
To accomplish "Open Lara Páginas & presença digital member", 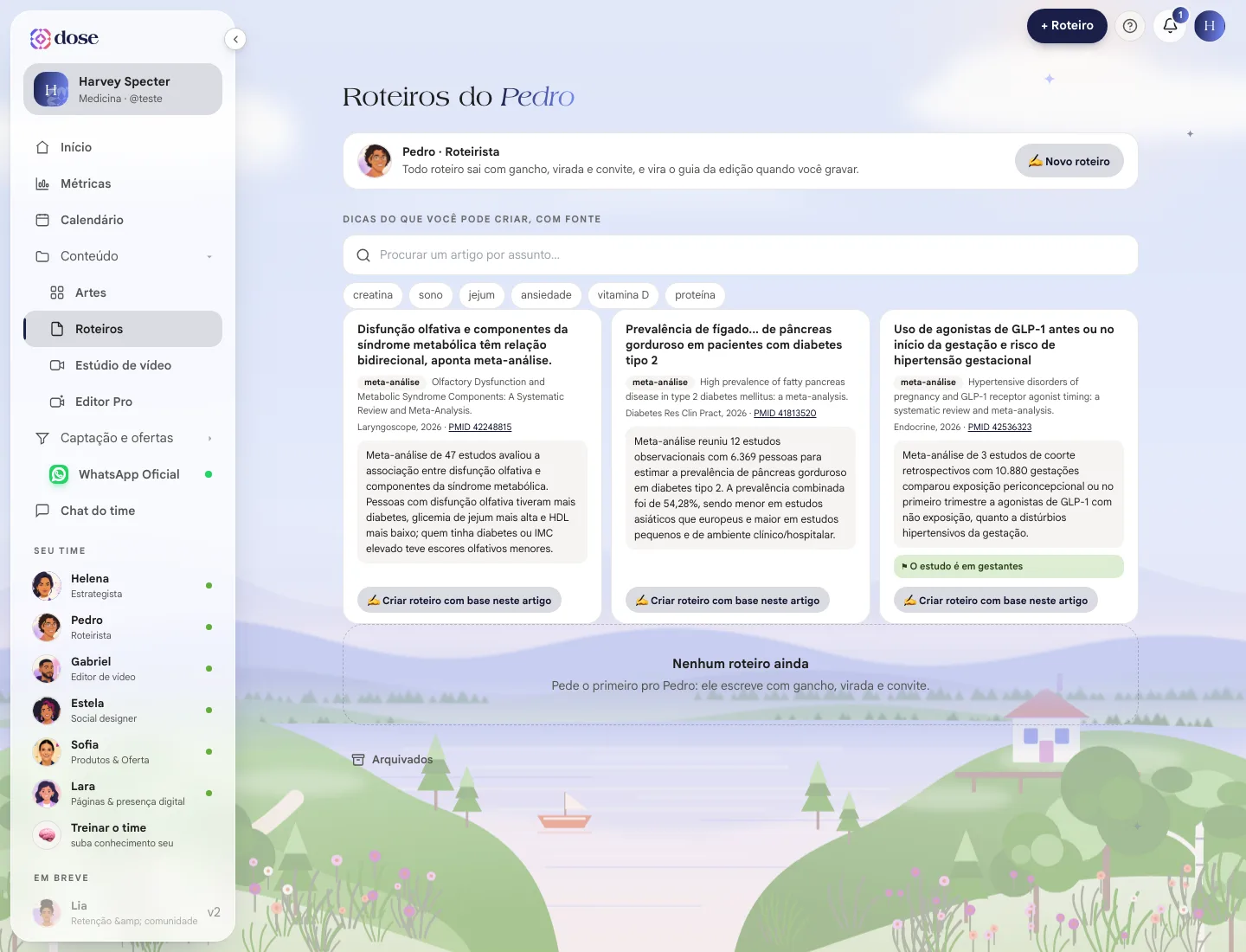I will pos(123,794).
